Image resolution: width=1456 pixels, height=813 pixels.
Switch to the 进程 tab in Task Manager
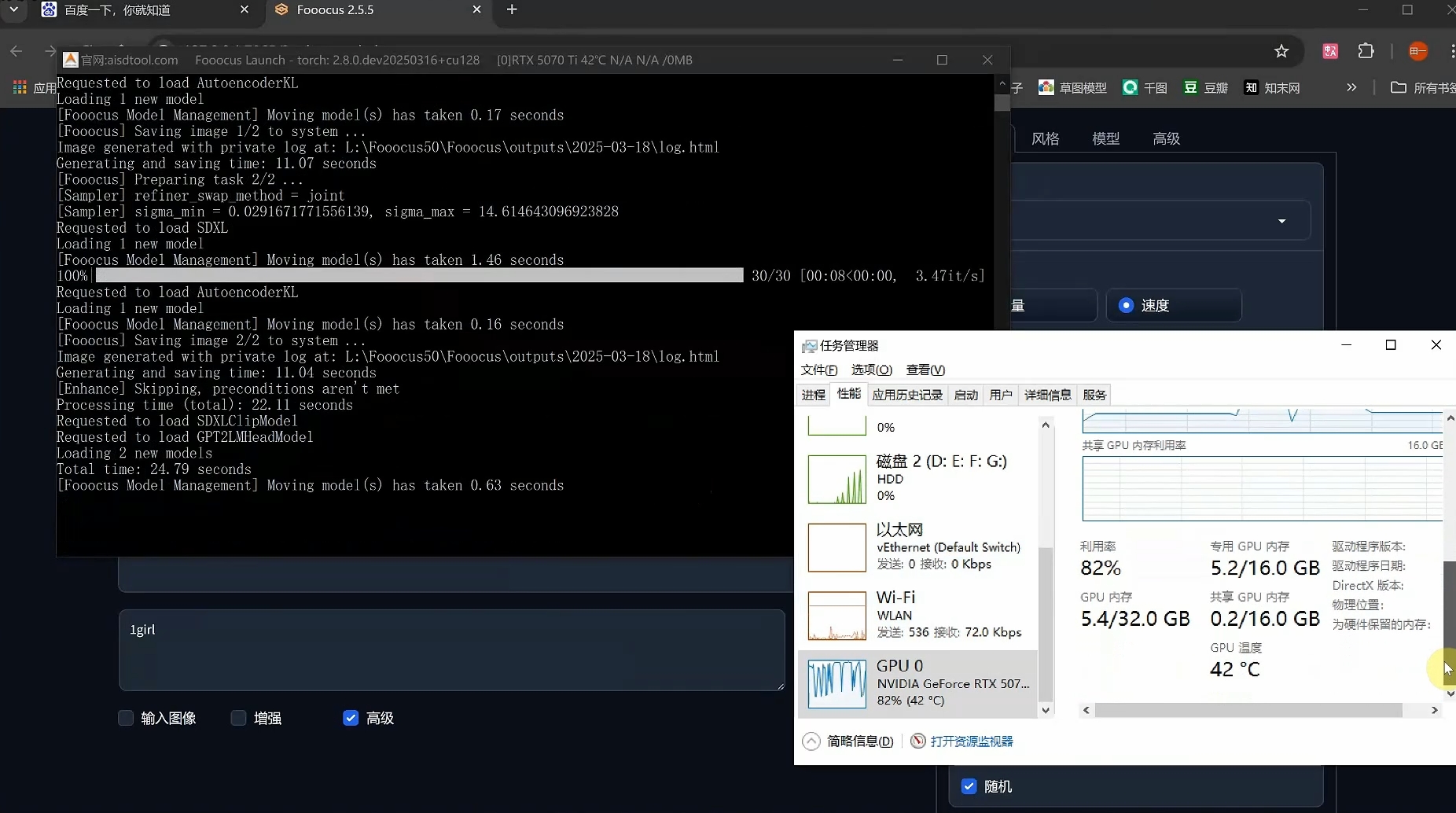coord(814,395)
